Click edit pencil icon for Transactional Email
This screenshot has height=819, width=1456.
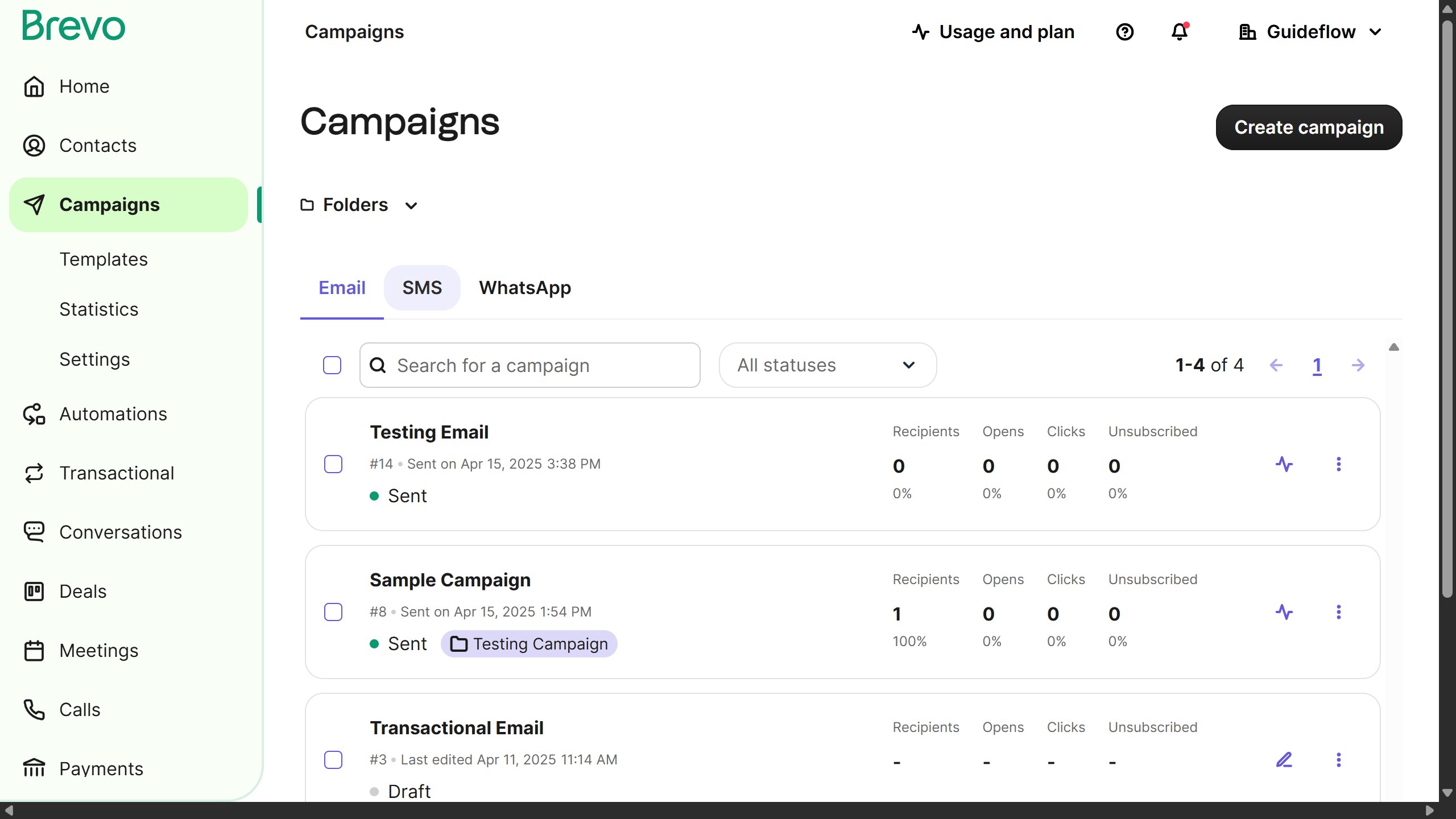click(x=1284, y=760)
